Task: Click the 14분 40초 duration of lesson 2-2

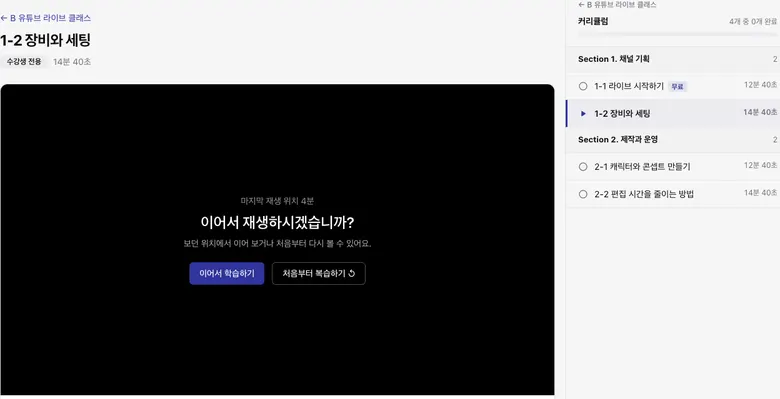Action: (761, 193)
